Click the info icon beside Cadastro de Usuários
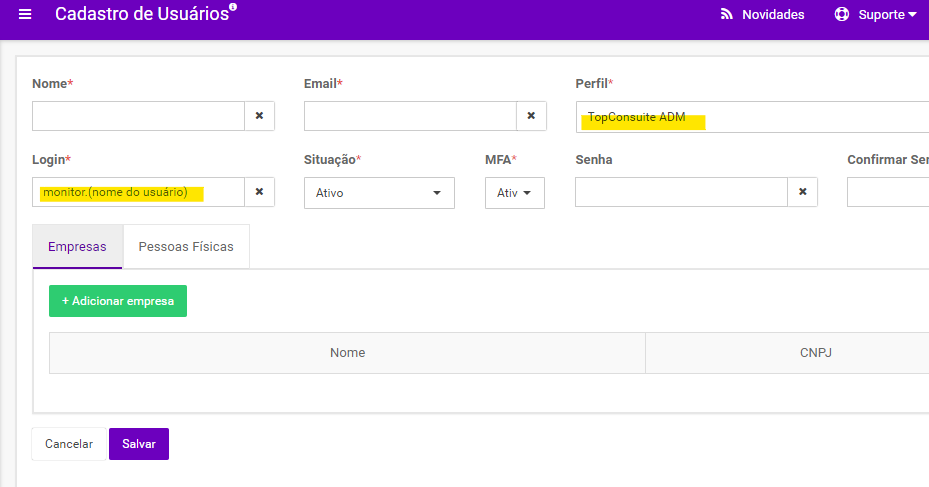Viewport: 929px width, 487px height. 233,7
